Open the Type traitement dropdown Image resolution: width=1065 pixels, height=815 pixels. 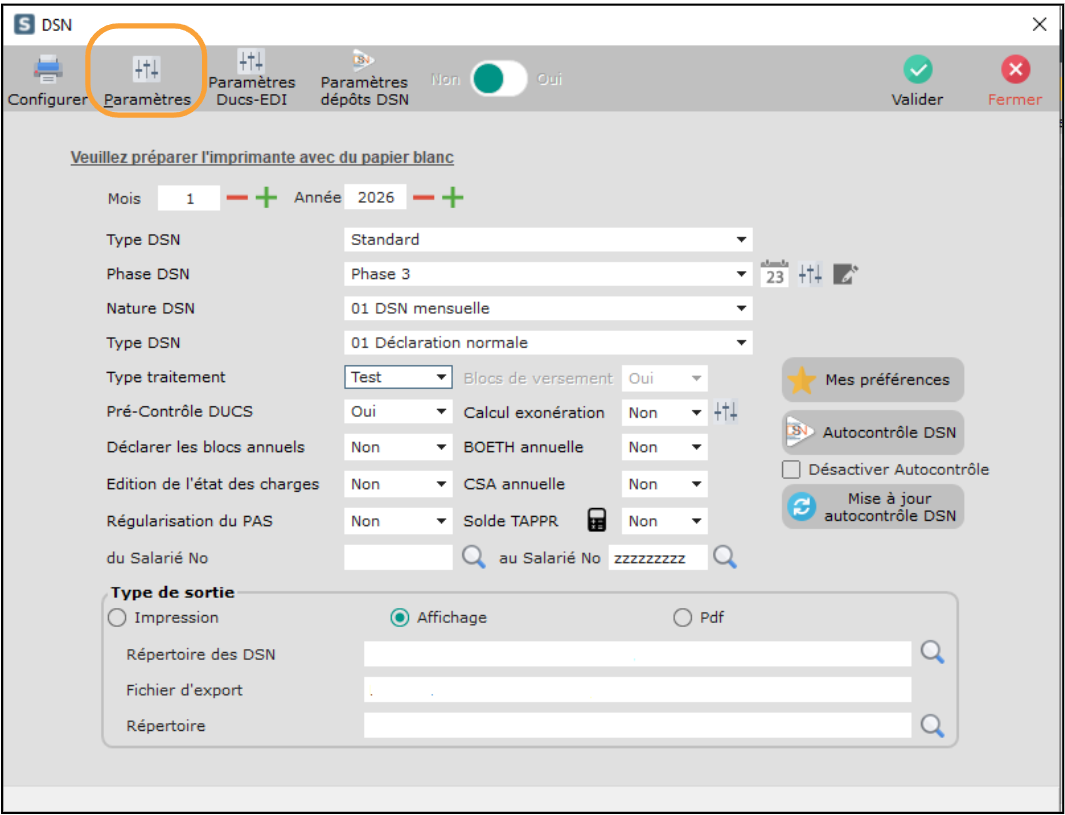442,378
